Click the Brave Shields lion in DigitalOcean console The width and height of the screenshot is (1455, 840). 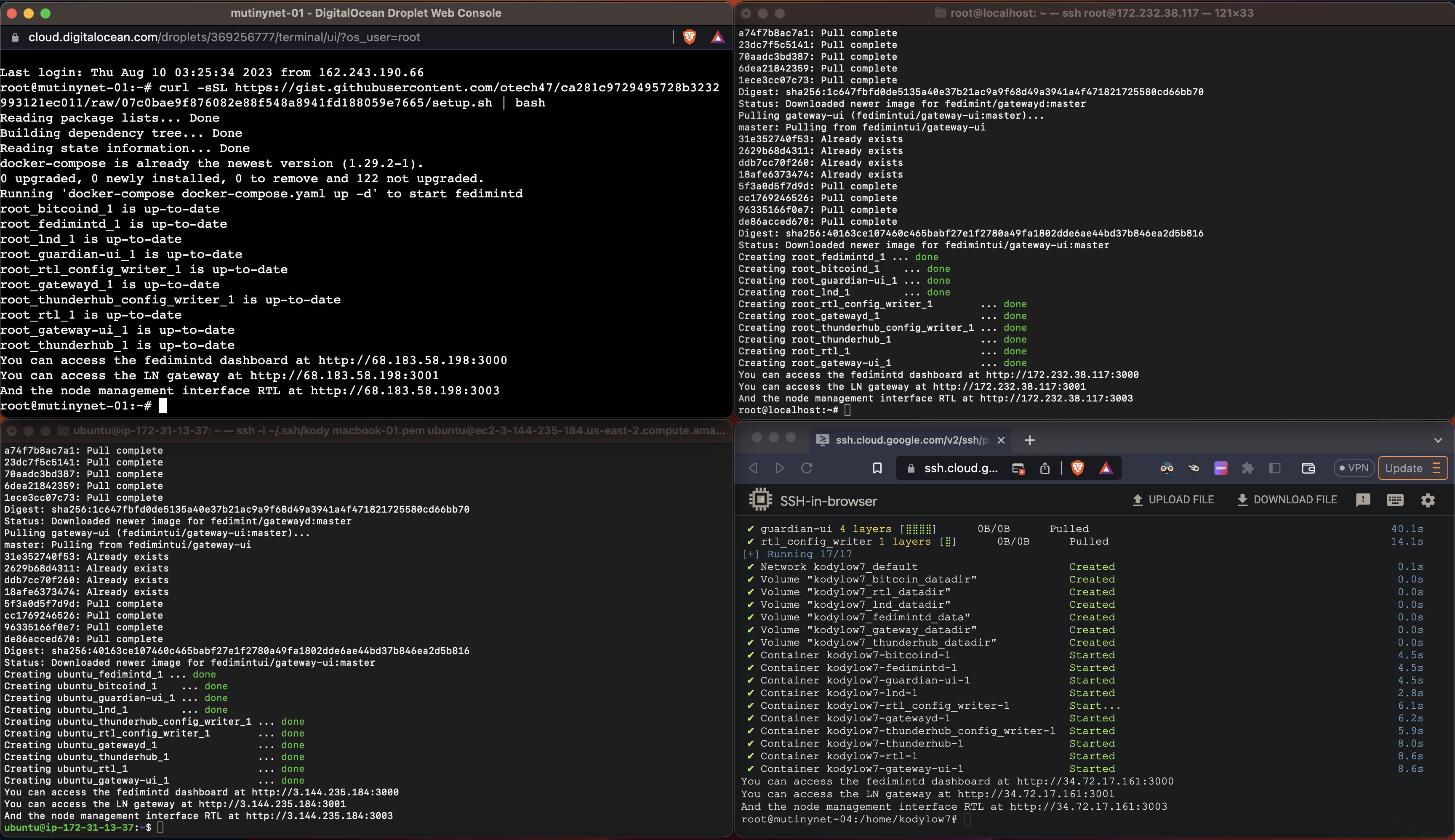[689, 37]
